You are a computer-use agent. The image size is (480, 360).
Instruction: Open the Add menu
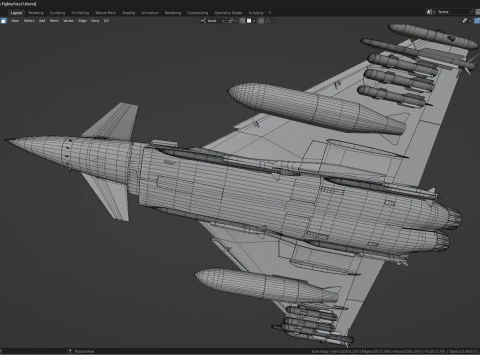tap(42, 21)
